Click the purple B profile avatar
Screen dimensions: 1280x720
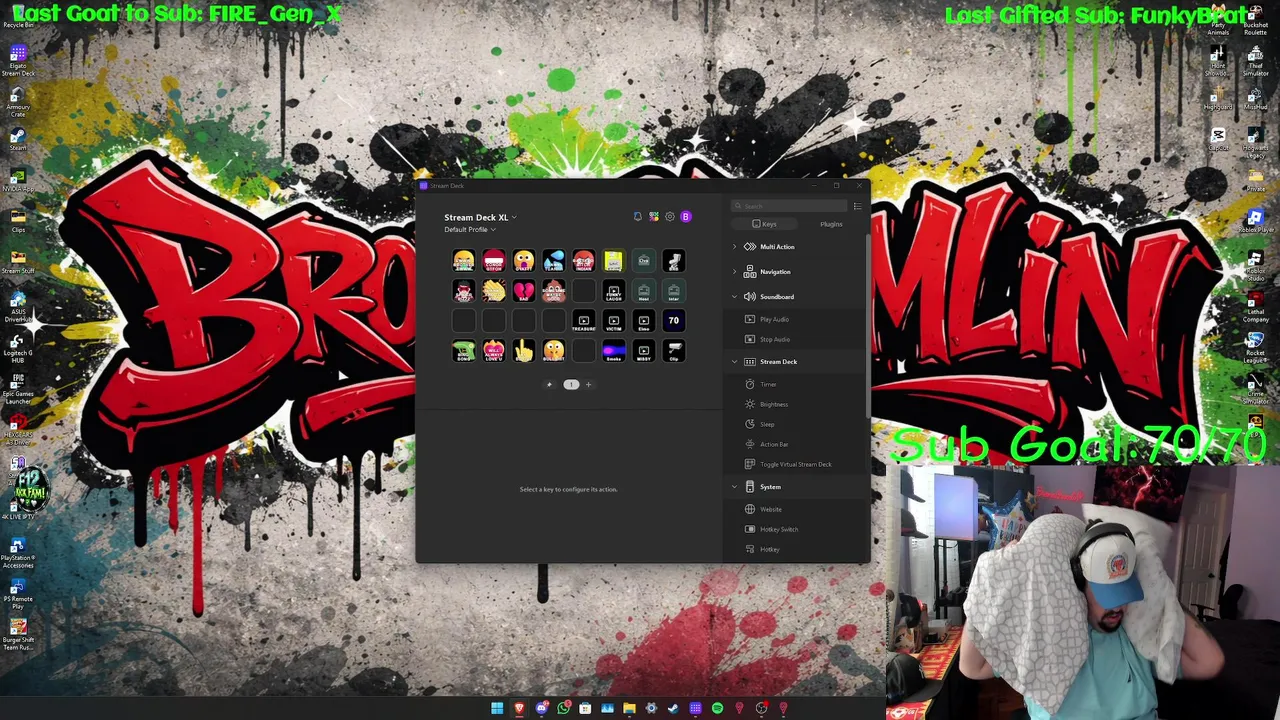tap(685, 217)
